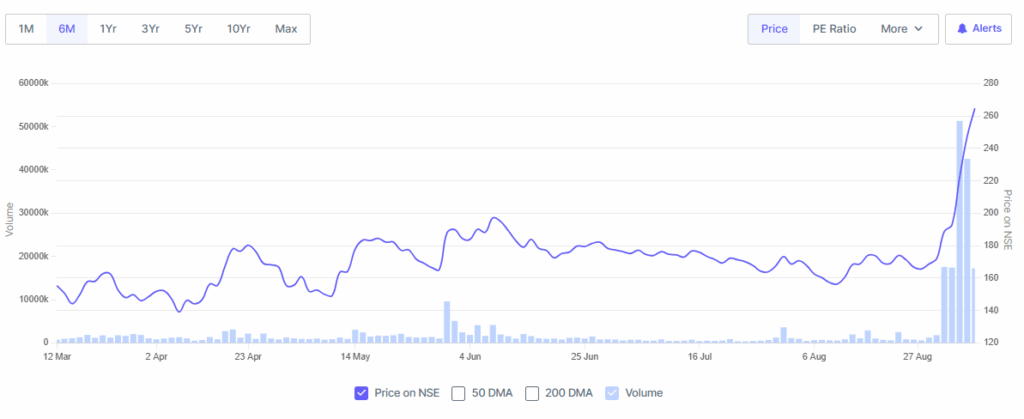Toggle the Volume checkbox
The image size is (1024, 419).
[x=612, y=393]
